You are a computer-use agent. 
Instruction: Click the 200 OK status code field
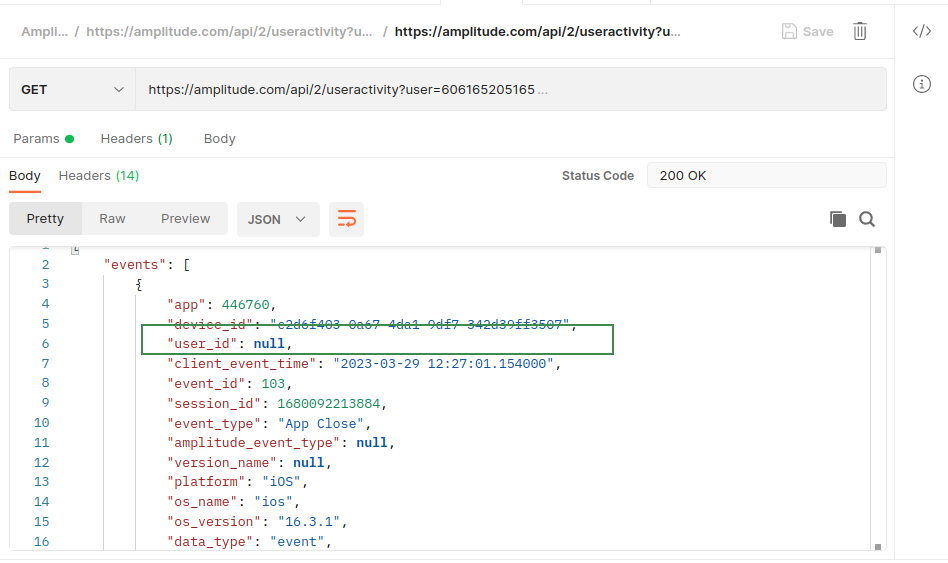(767, 175)
